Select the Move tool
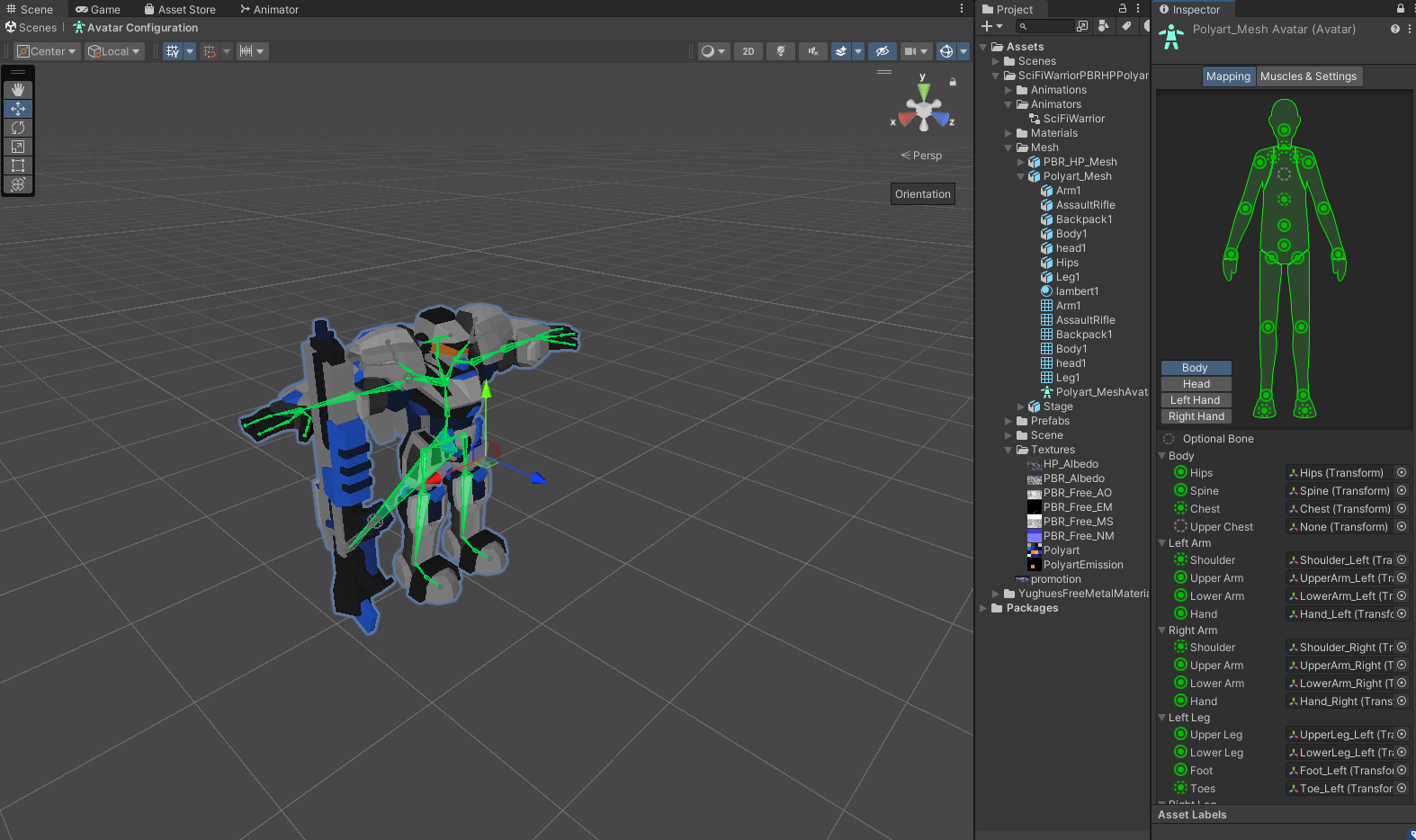Screen dimensions: 1416x840 (18, 109)
